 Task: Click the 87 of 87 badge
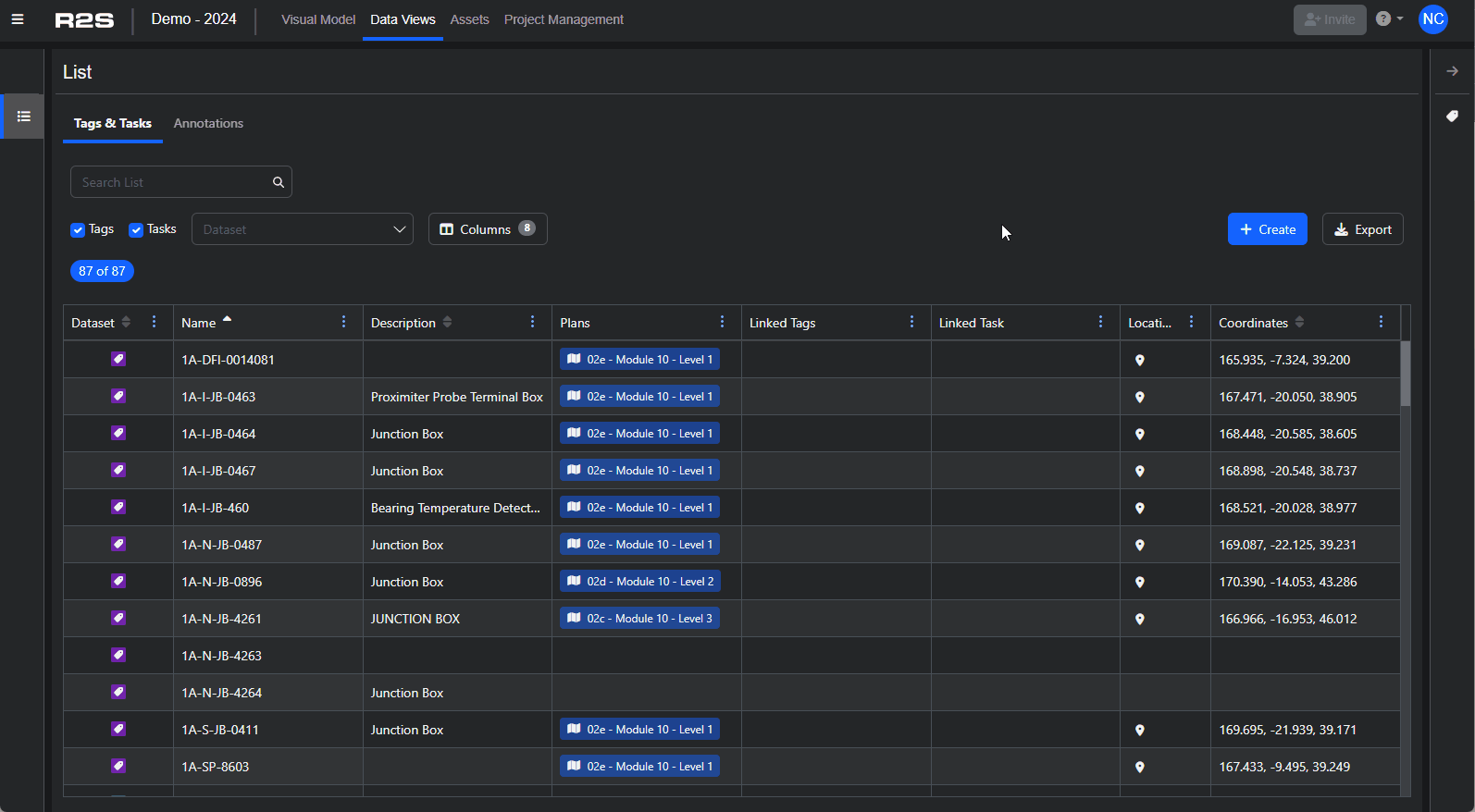(x=102, y=271)
